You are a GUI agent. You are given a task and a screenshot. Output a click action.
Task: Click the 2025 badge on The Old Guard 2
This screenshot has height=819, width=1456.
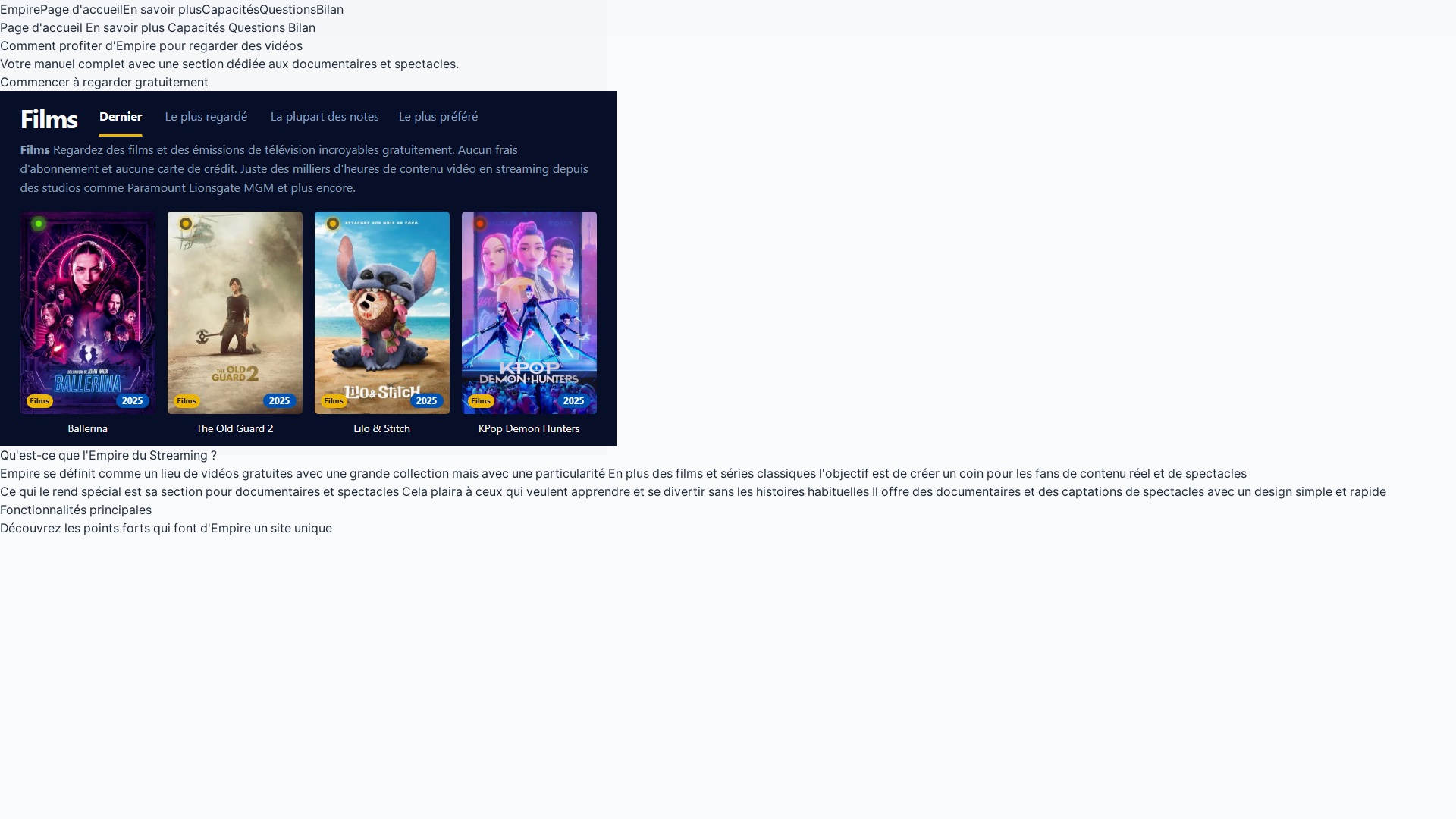(x=280, y=401)
